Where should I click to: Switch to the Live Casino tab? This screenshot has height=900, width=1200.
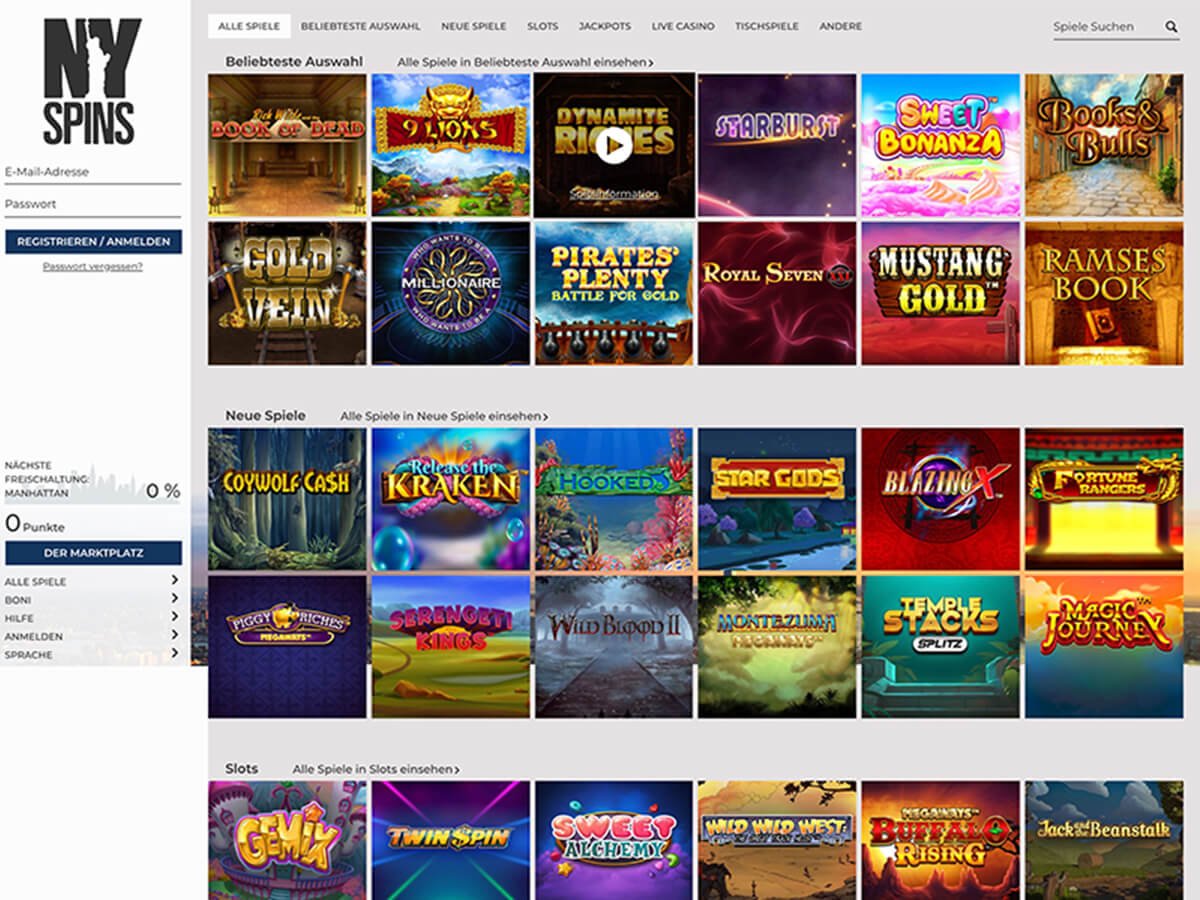[x=683, y=26]
